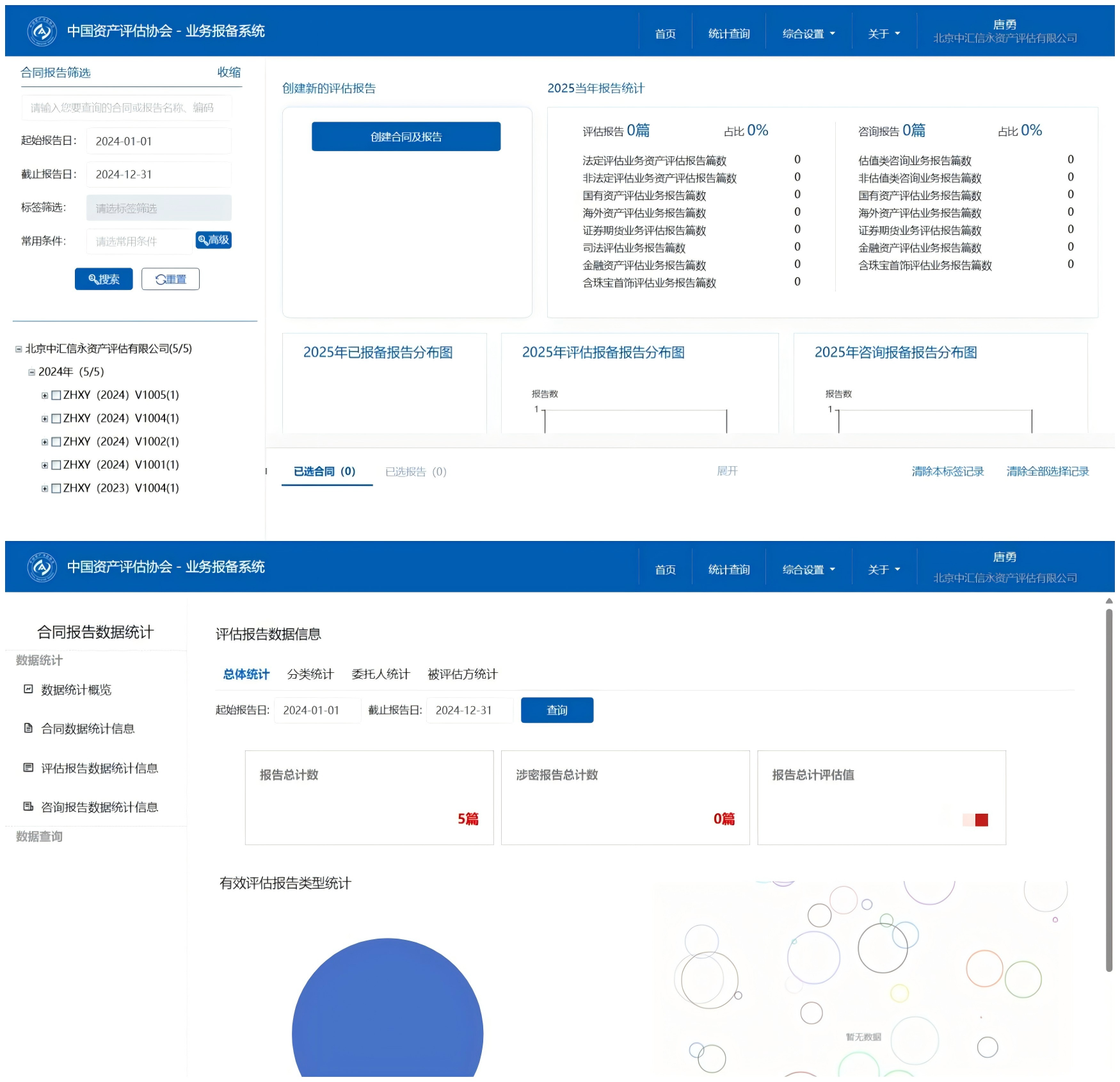Click the icon beside 咨询报告数据统计信息

28,806
